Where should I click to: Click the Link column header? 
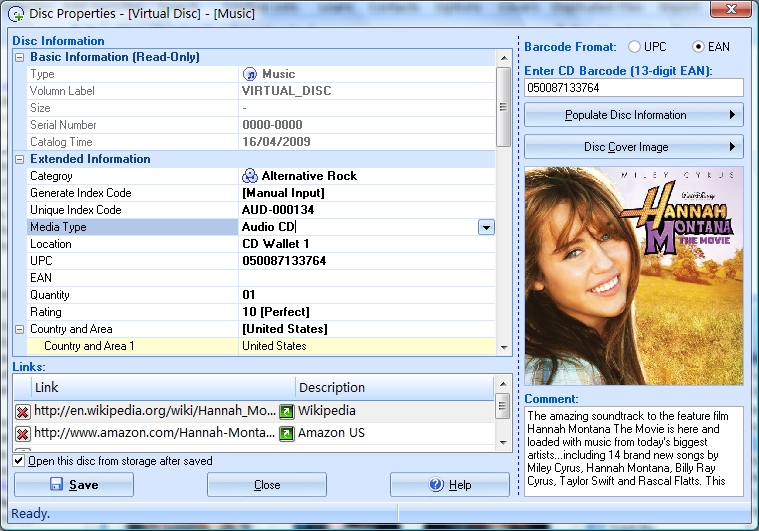pyautogui.click(x=163, y=388)
